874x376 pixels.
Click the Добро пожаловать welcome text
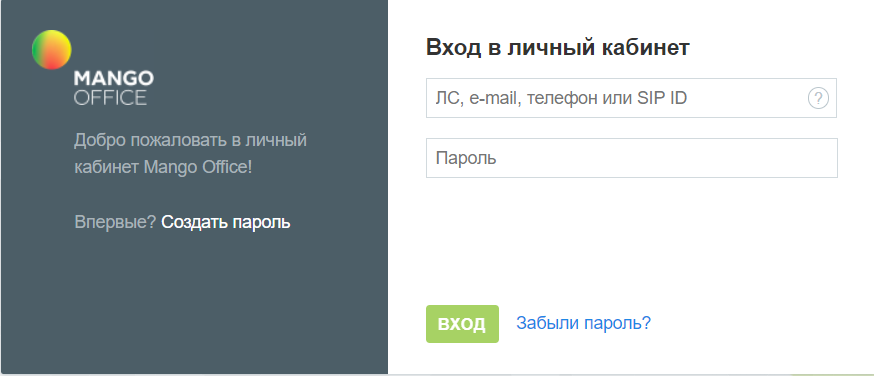190,153
